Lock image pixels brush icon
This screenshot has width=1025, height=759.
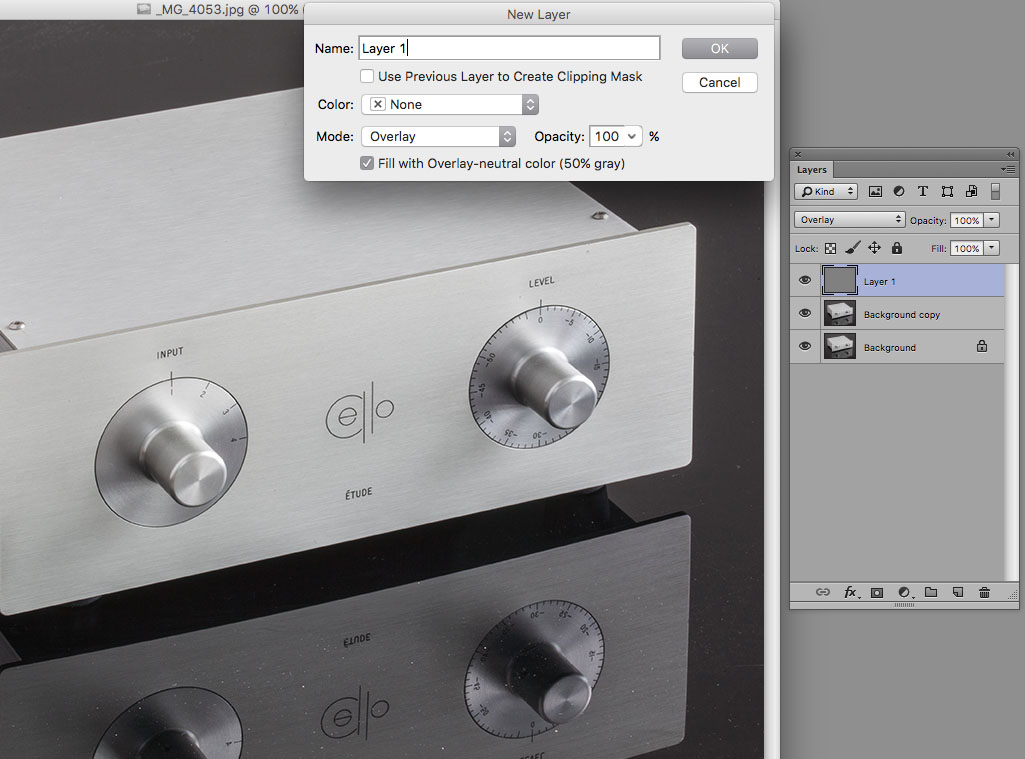852,248
